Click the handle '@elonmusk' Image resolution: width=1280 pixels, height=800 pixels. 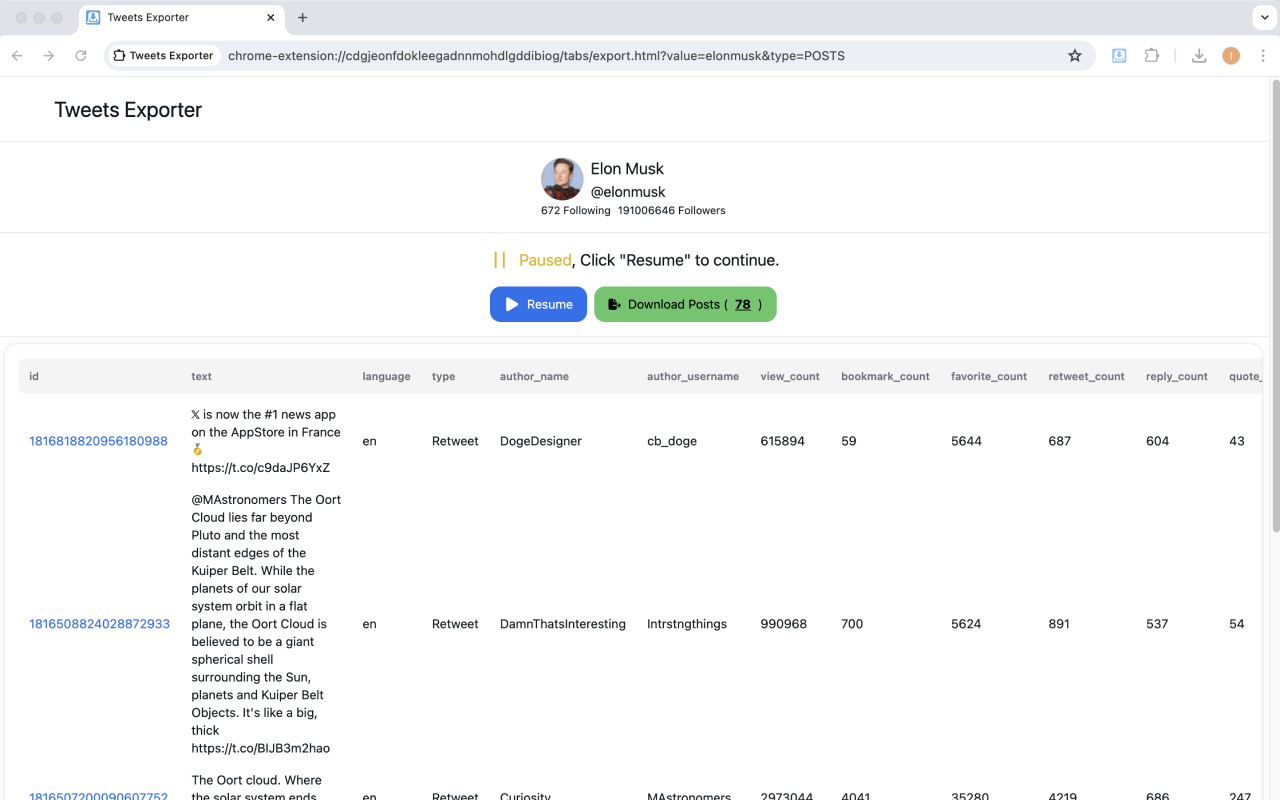point(628,192)
